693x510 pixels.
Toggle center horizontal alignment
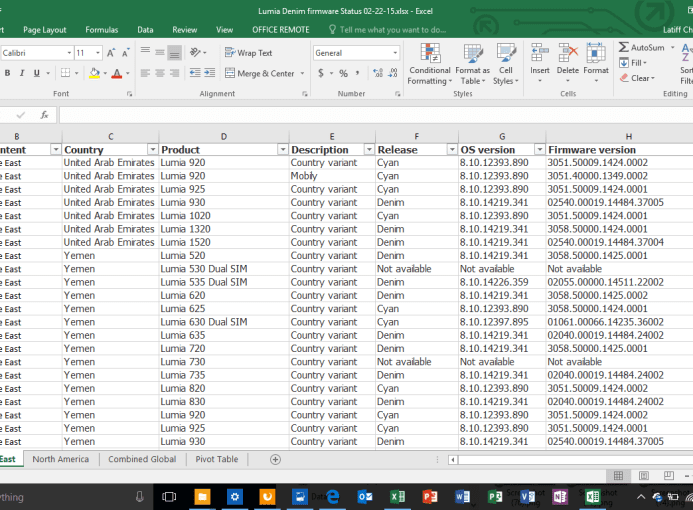click(160, 73)
